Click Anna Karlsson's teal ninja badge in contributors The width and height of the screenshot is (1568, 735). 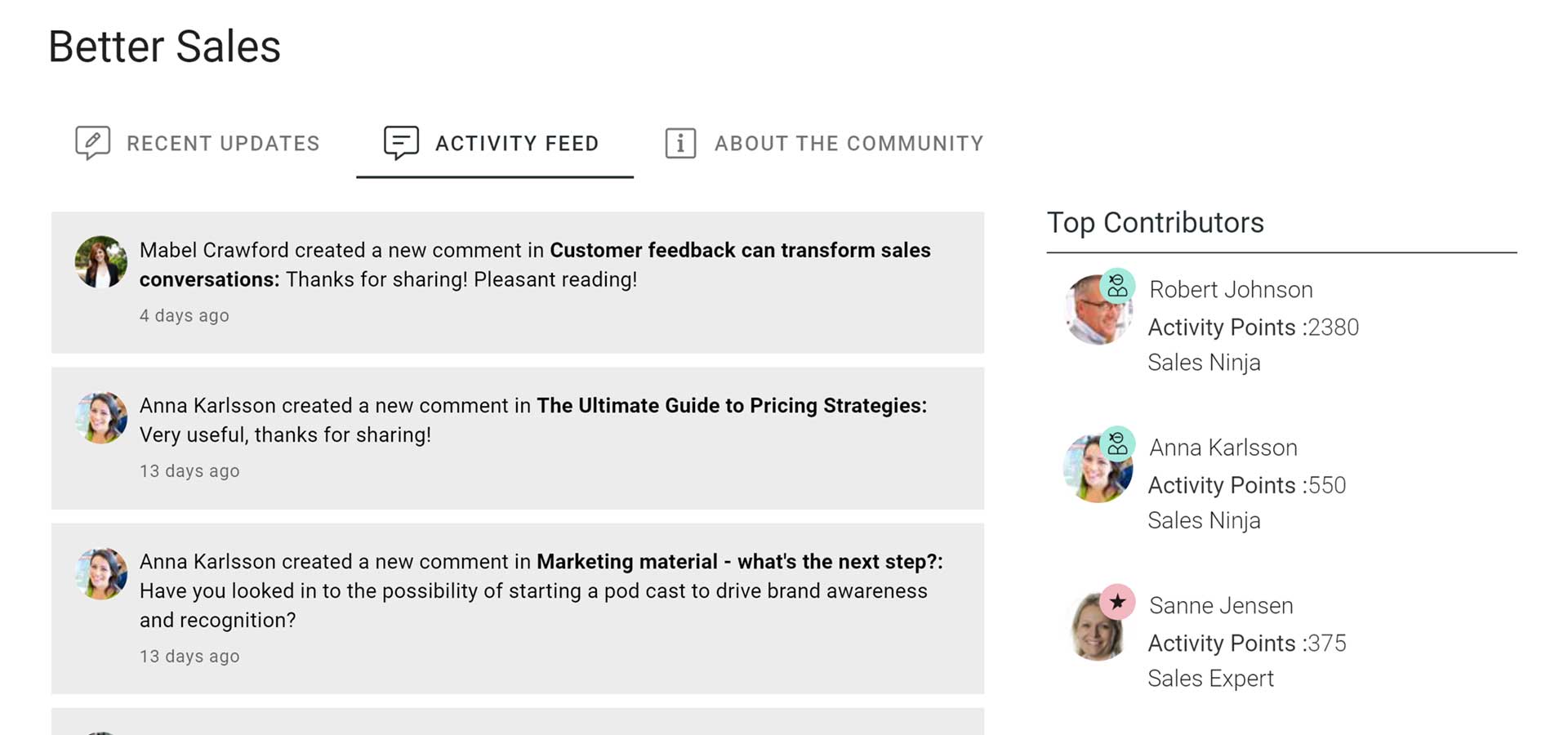tap(1117, 443)
